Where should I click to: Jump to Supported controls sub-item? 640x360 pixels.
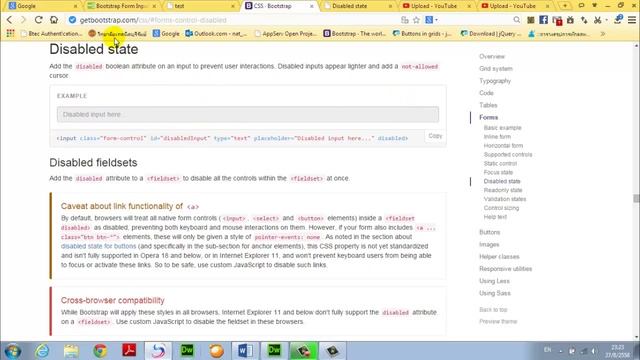pyautogui.click(x=508, y=155)
